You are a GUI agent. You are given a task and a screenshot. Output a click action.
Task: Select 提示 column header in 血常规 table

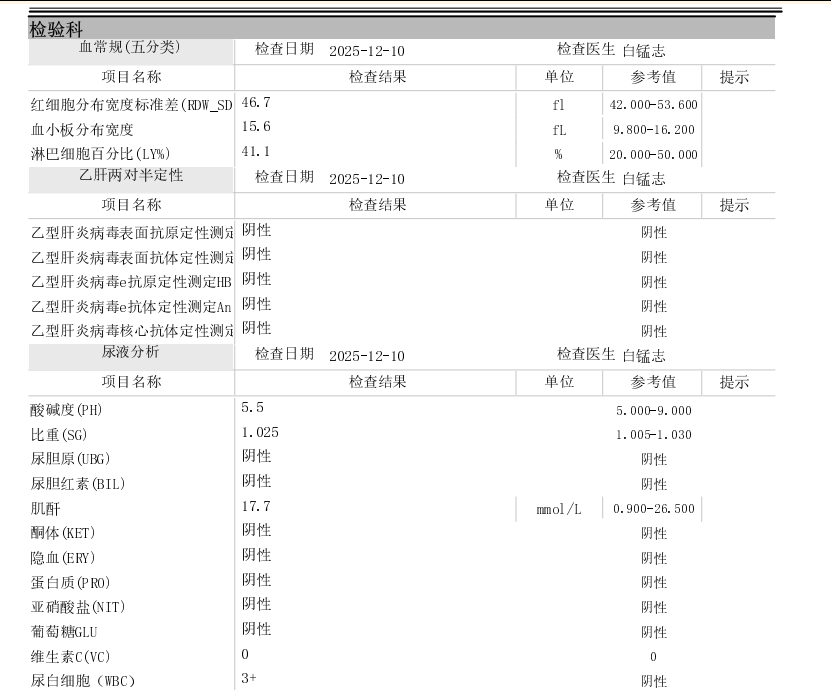click(x=734, y=77)
